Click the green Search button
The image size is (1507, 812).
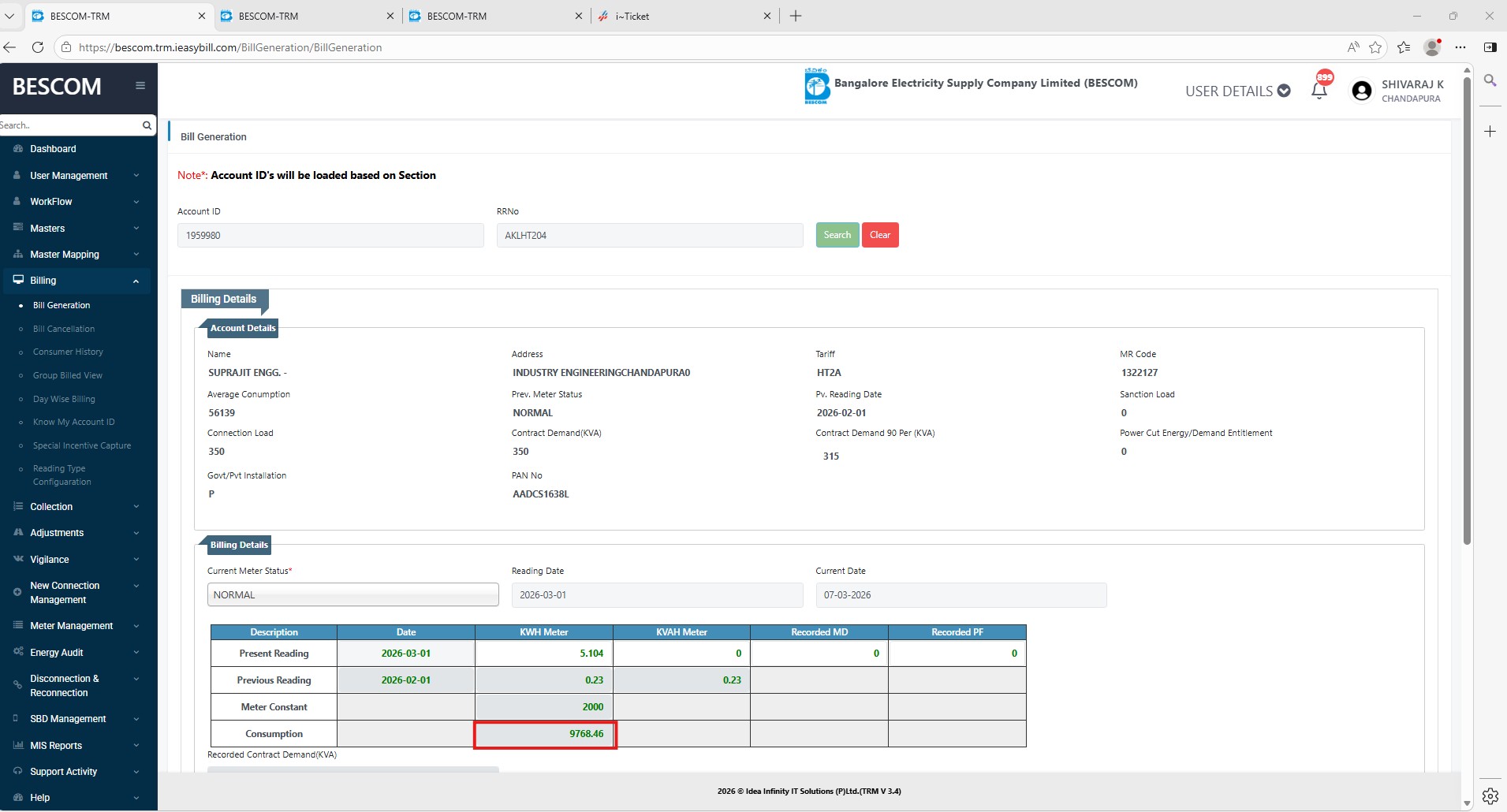click(837, 235)
